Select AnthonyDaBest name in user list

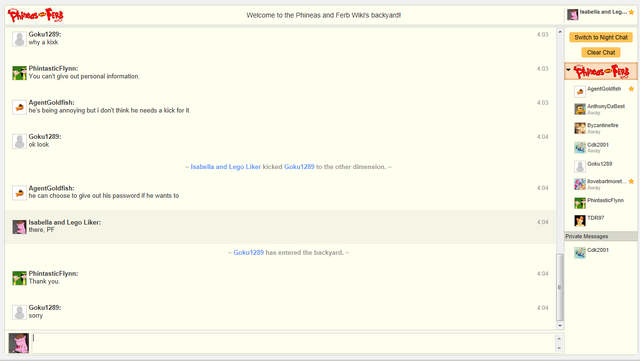(606, 106)
